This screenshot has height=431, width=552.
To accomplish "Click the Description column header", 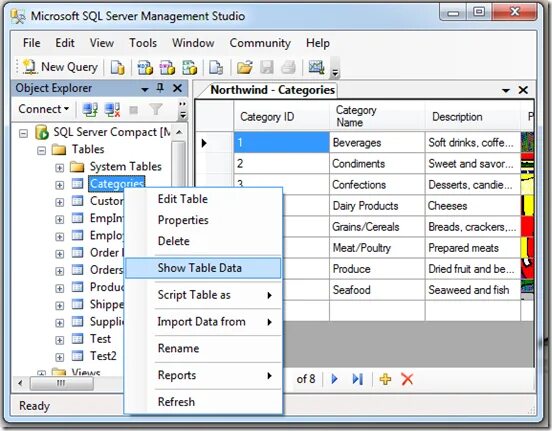I will tap(472, 117).
